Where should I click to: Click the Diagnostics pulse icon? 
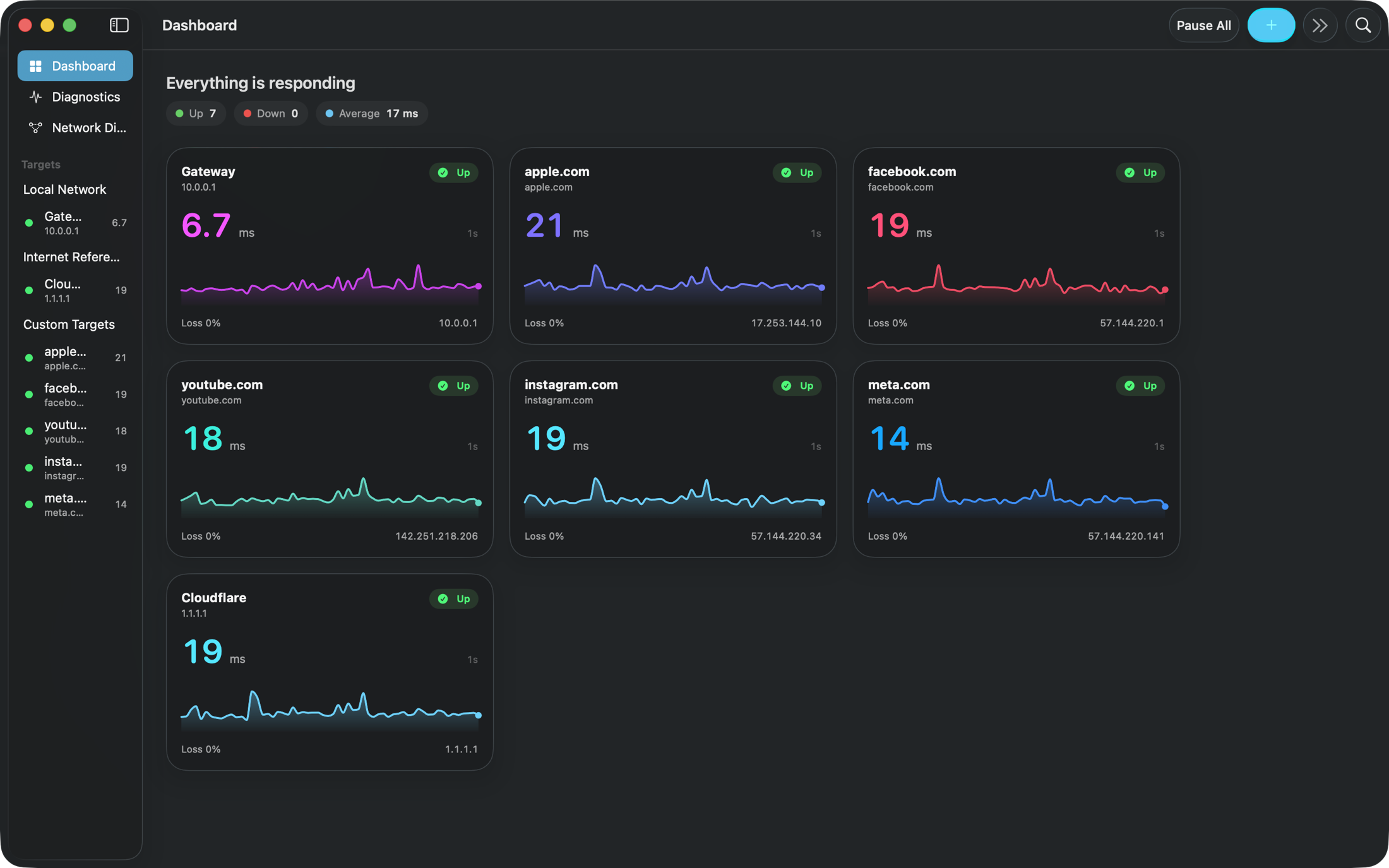35,97
